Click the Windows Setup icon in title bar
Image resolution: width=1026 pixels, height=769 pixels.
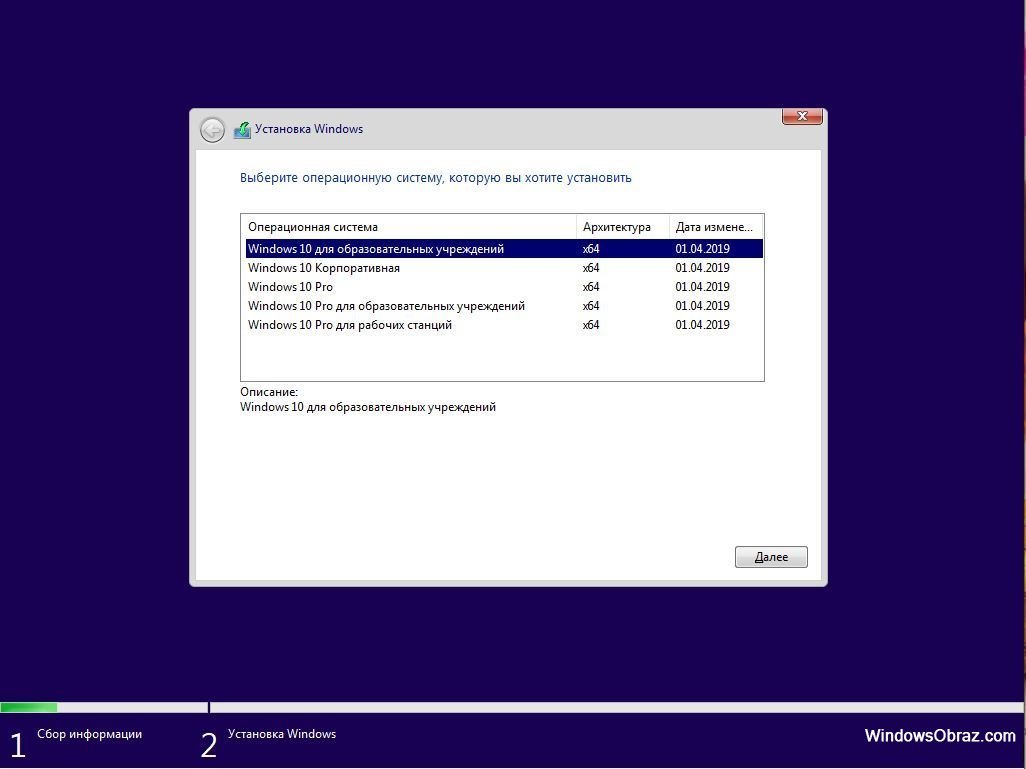tap(242, 130)
